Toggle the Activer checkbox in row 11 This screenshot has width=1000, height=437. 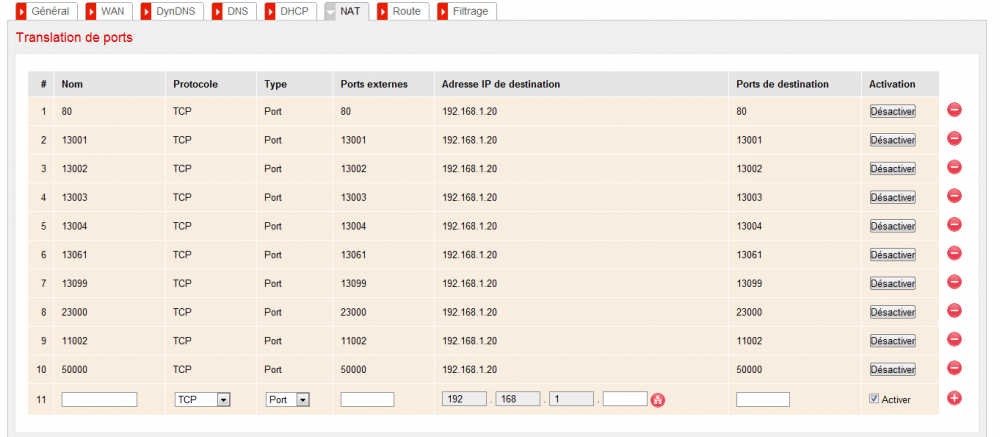point(874,399)
